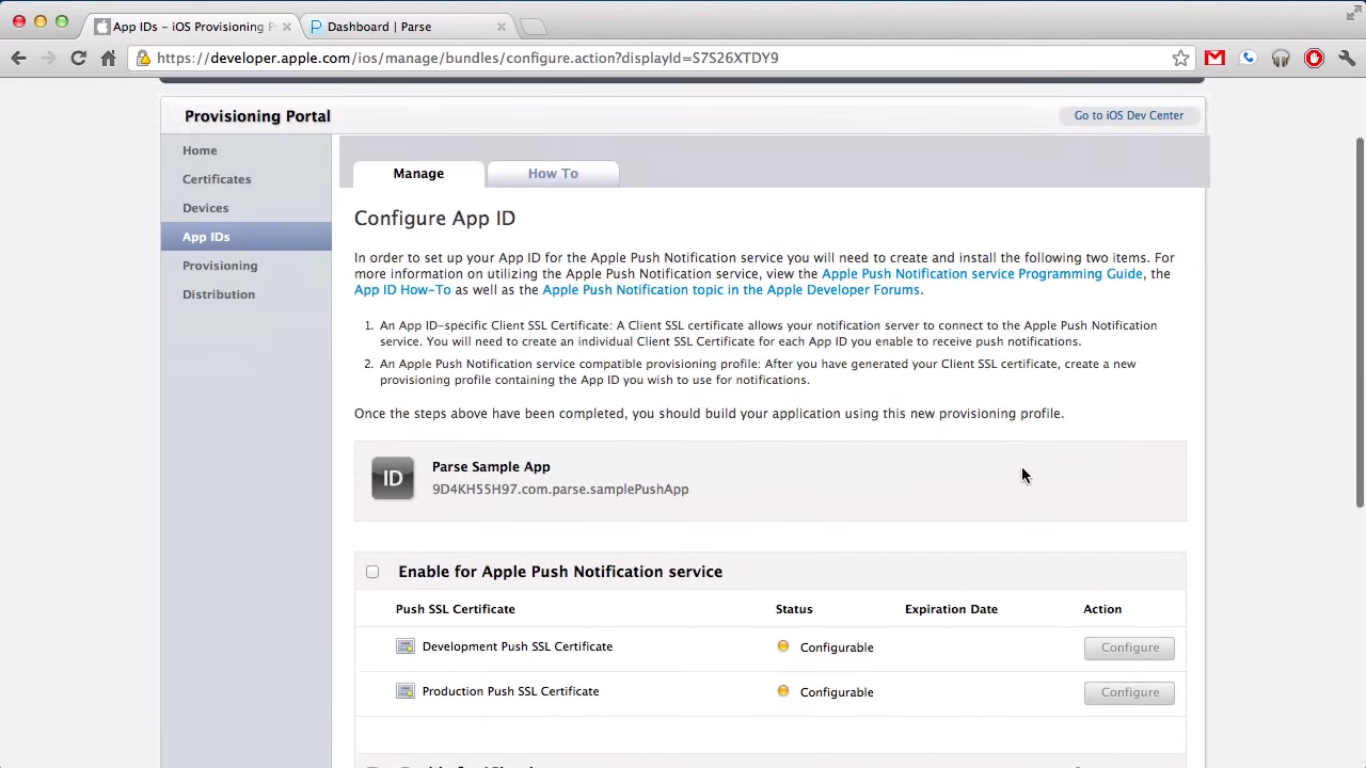Open the headphones extension icon
The width and height of the screenshot is (1366, 768).
click(1281, 58)
